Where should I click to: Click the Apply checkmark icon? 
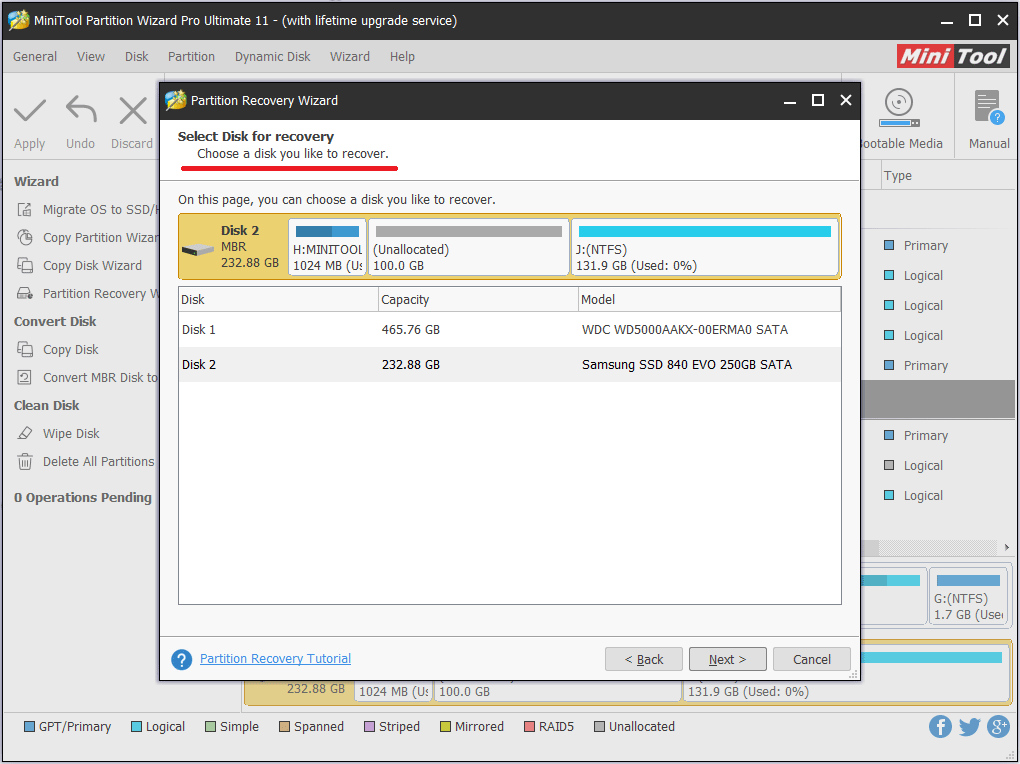30,111
